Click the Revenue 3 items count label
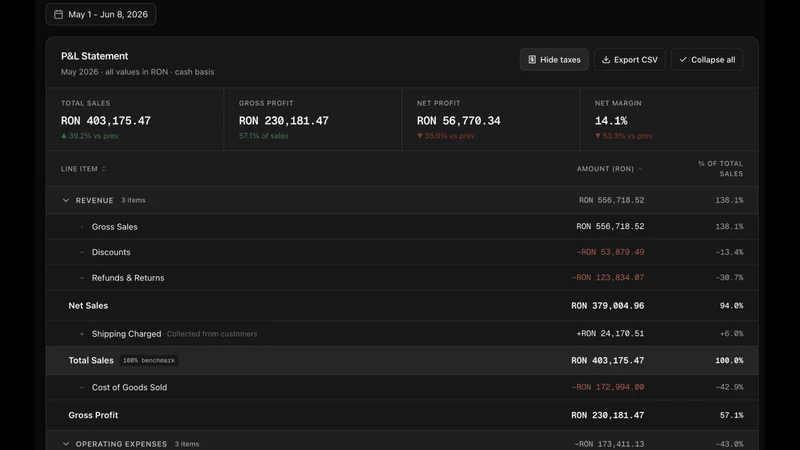 tap(133, 200)
